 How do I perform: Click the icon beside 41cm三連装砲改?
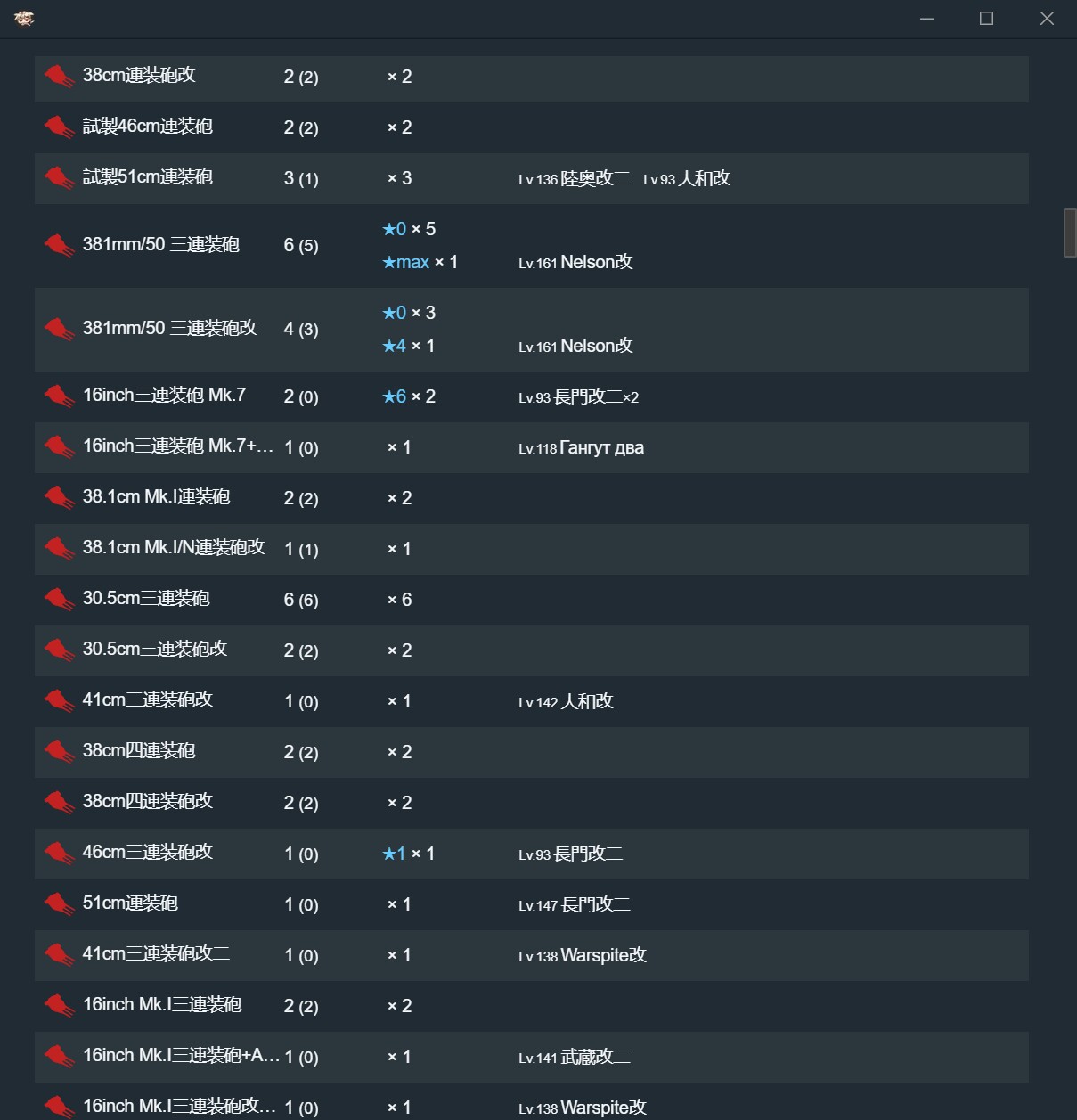59,701
